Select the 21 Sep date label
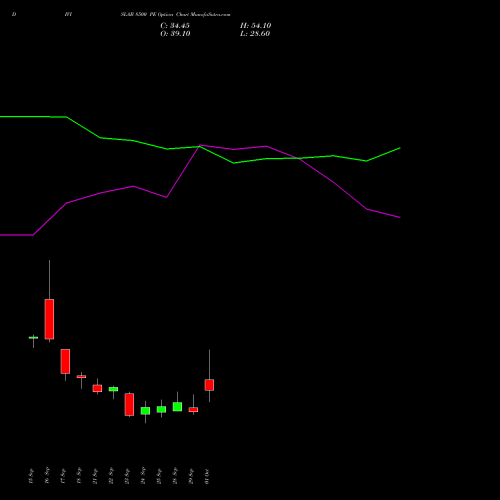 point(95,476)
